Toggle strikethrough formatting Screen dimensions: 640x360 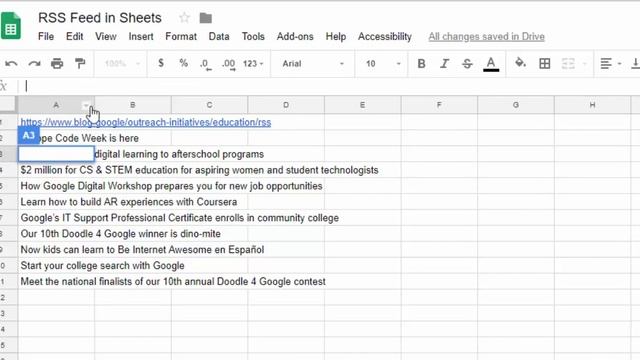[467, 64]
